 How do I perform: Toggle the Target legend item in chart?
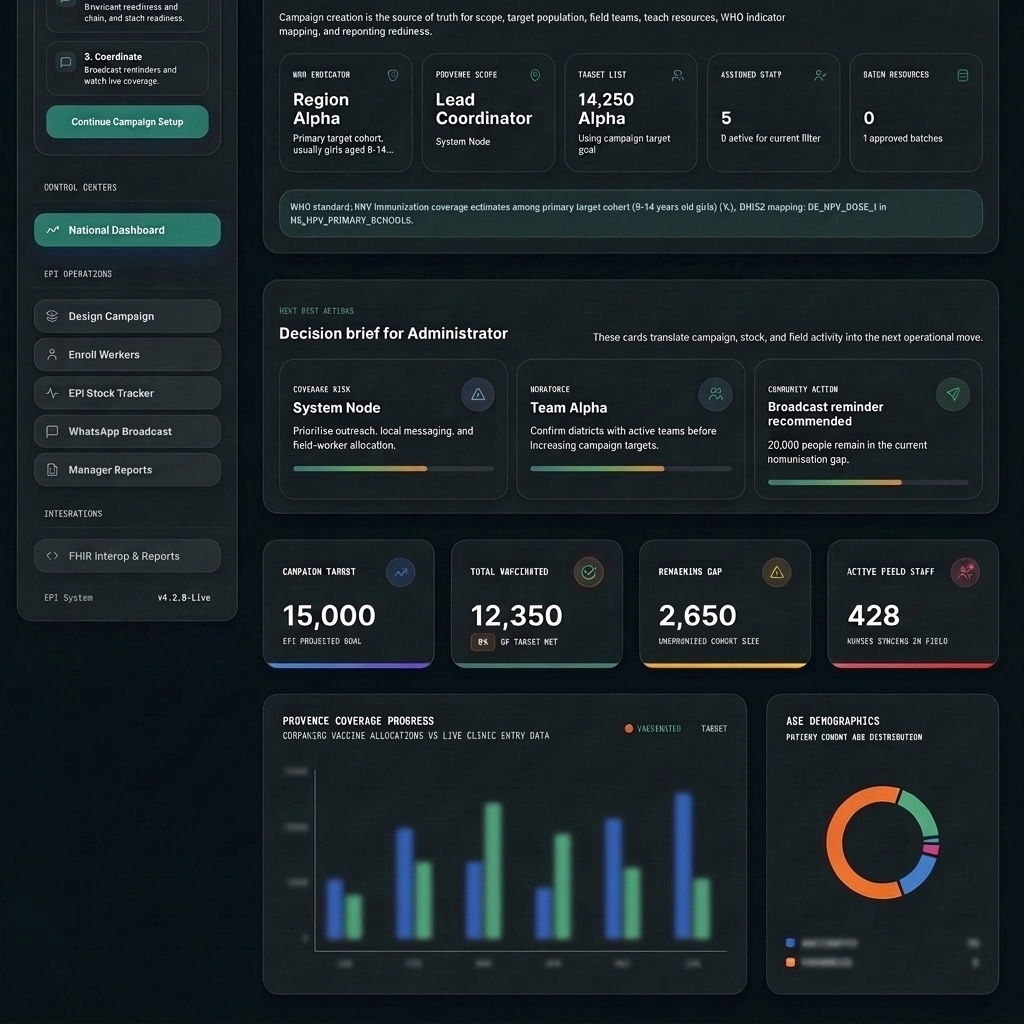point(714,729)
